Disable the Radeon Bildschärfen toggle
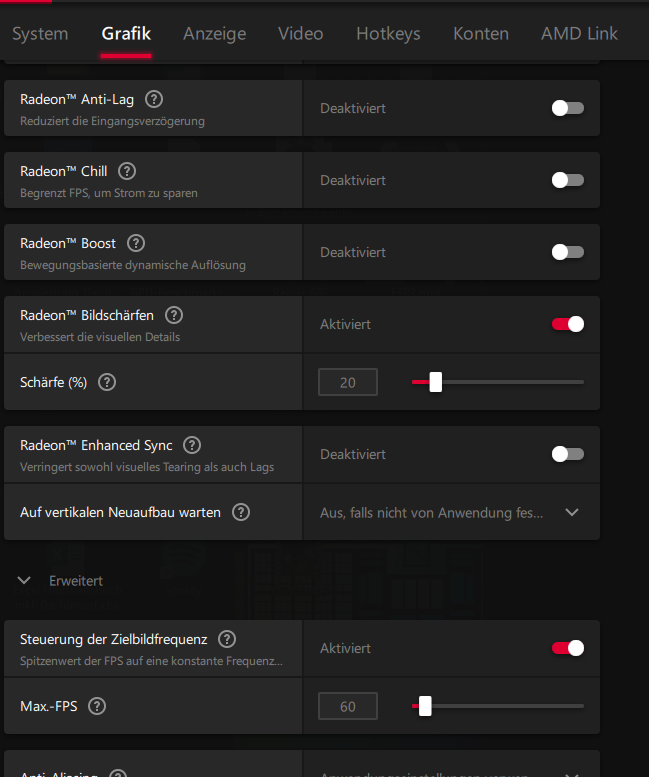This screenshot has width=649, height=777. tap(568, 324)
